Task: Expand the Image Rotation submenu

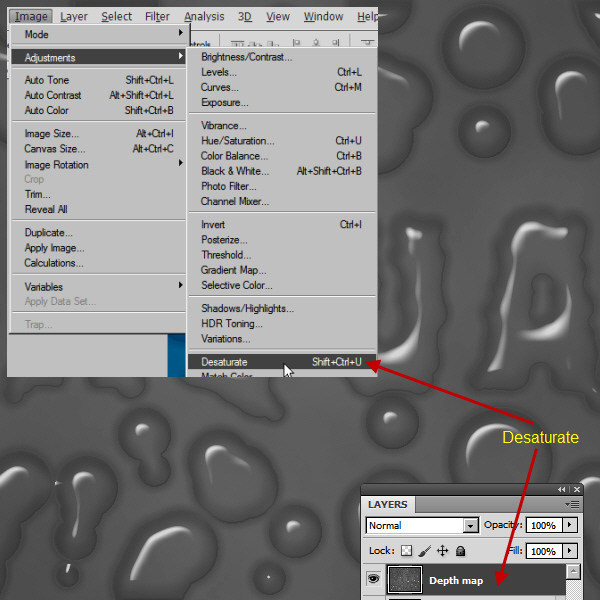Action: [x=57, y=165]
